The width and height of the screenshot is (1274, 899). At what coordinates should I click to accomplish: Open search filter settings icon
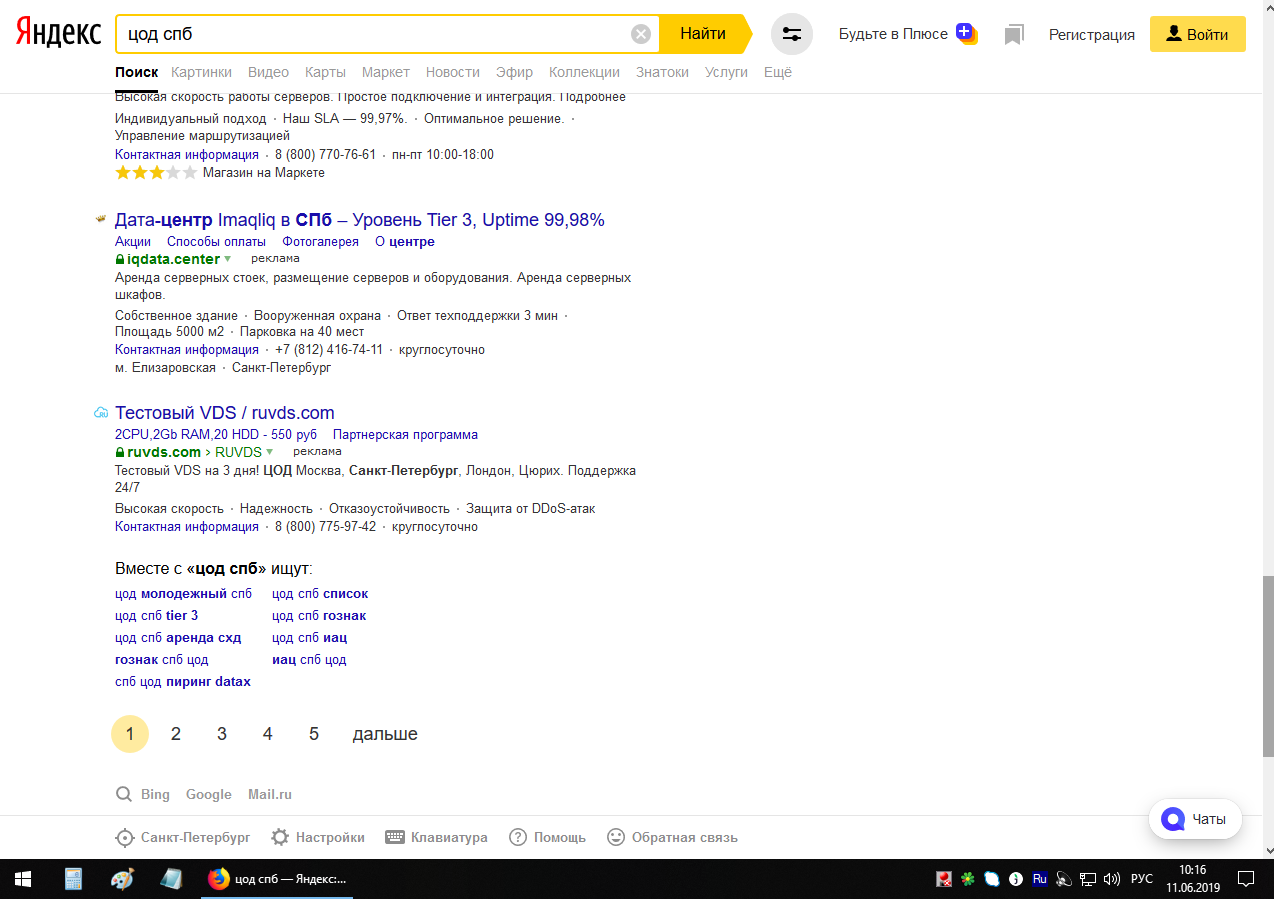pos(792,34)
